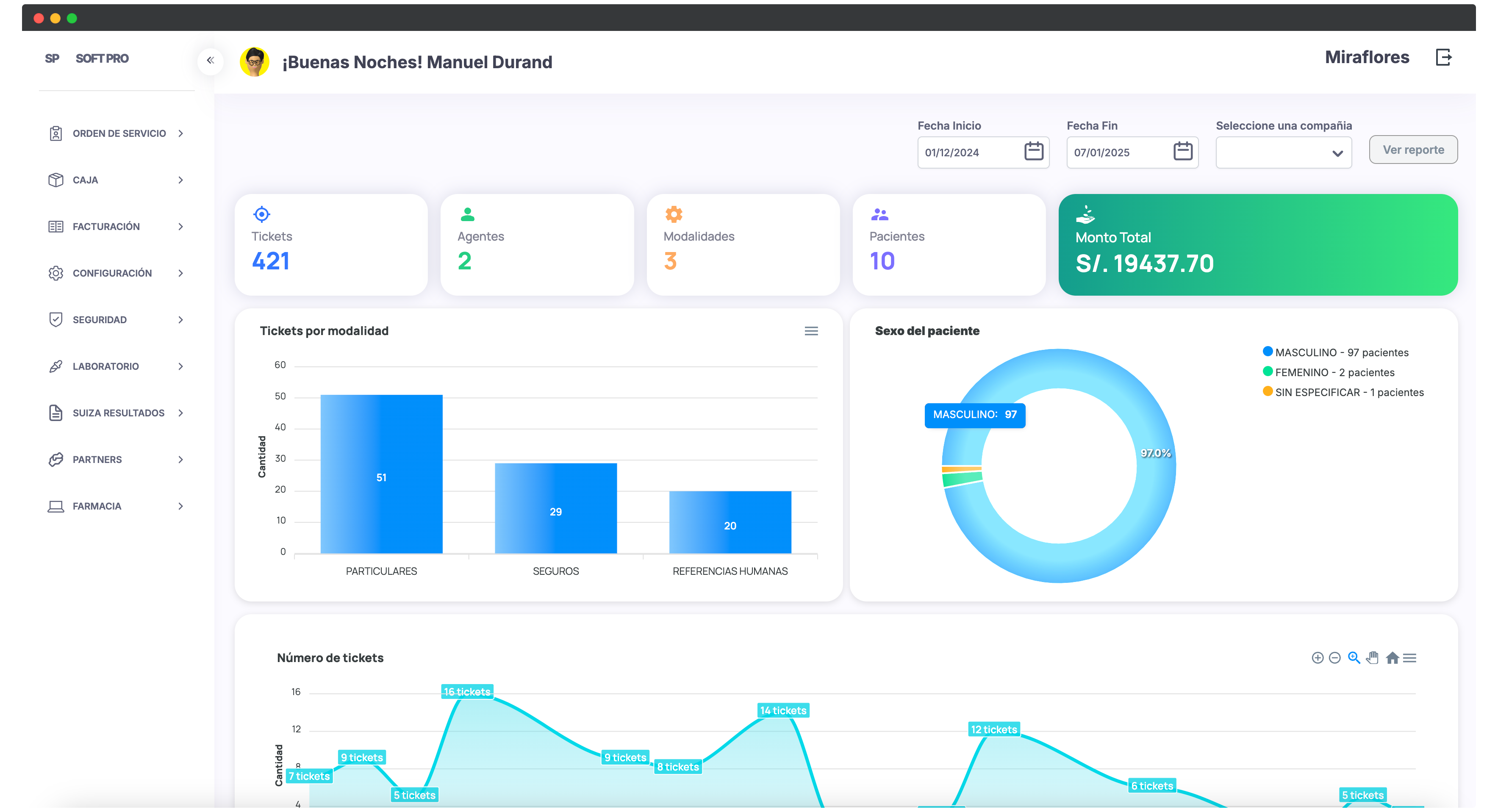Viewport: 1498px width, 812px height.
Task: Click the Caja box icon
Action: click(x=56, y=180)
